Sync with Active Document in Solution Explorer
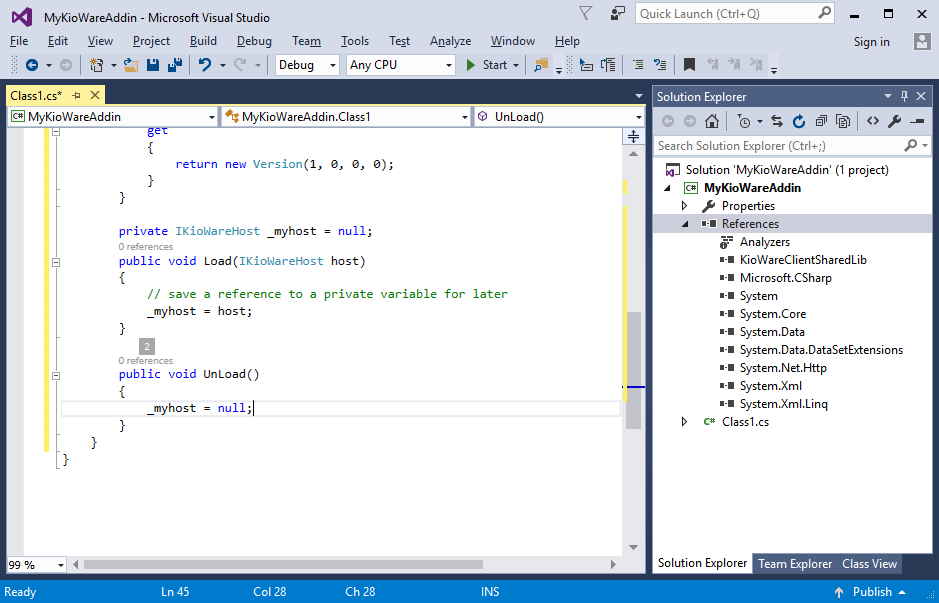This screenshot has width=939, height=603. tap(777, 122)
